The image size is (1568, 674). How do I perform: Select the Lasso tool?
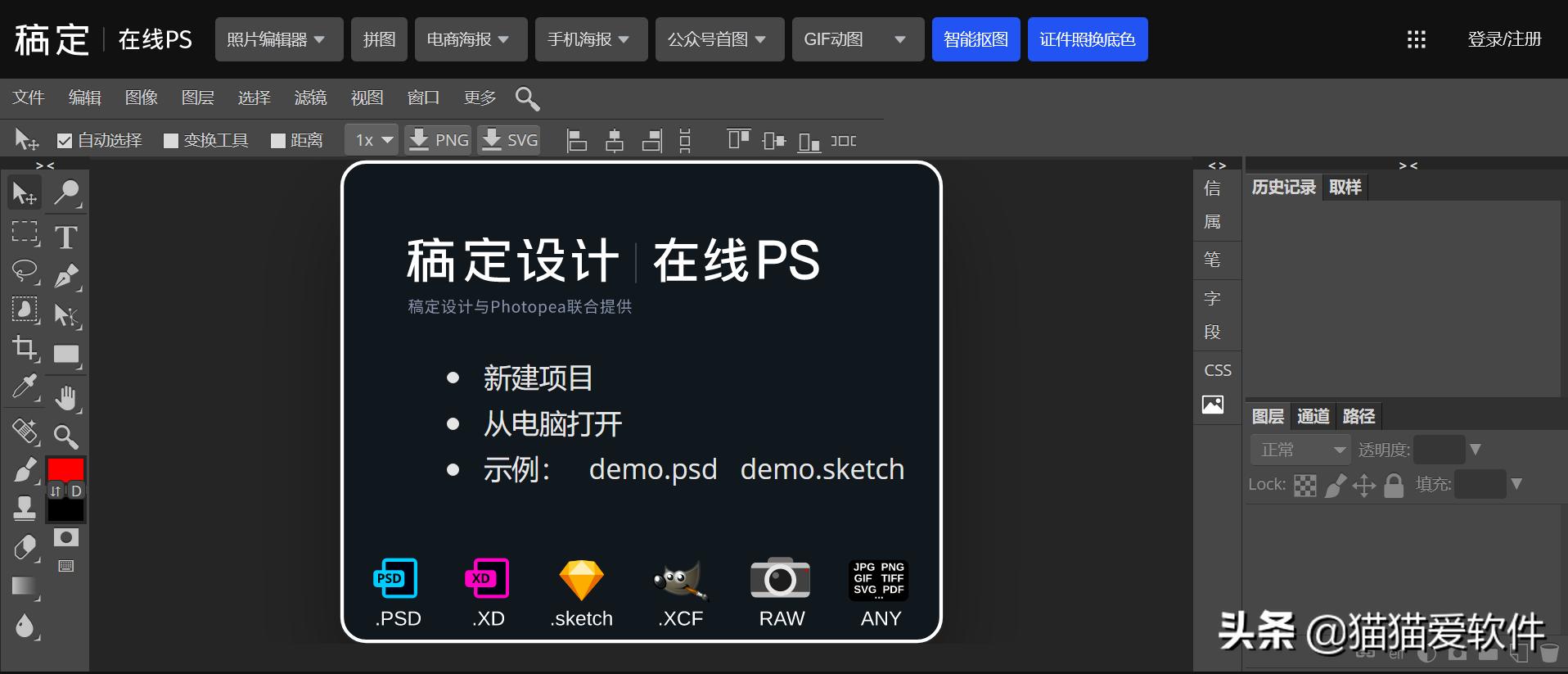[25, 272]
